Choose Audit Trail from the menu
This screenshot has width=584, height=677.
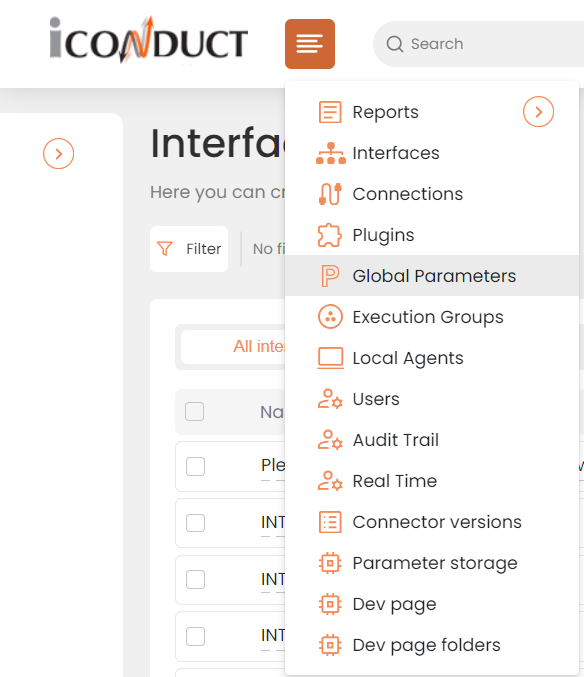tap(396, 440)
